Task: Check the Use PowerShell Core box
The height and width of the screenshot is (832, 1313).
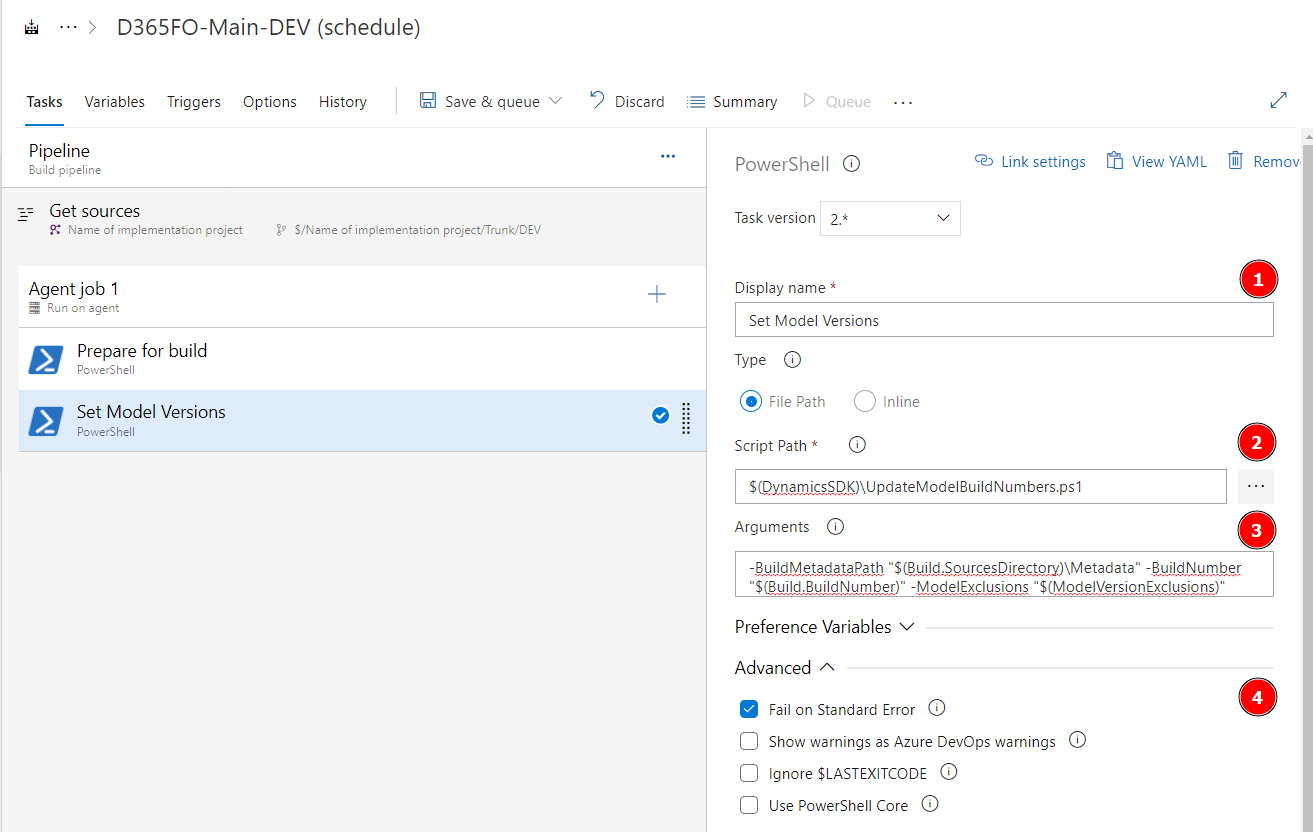Action: (749, 805)
